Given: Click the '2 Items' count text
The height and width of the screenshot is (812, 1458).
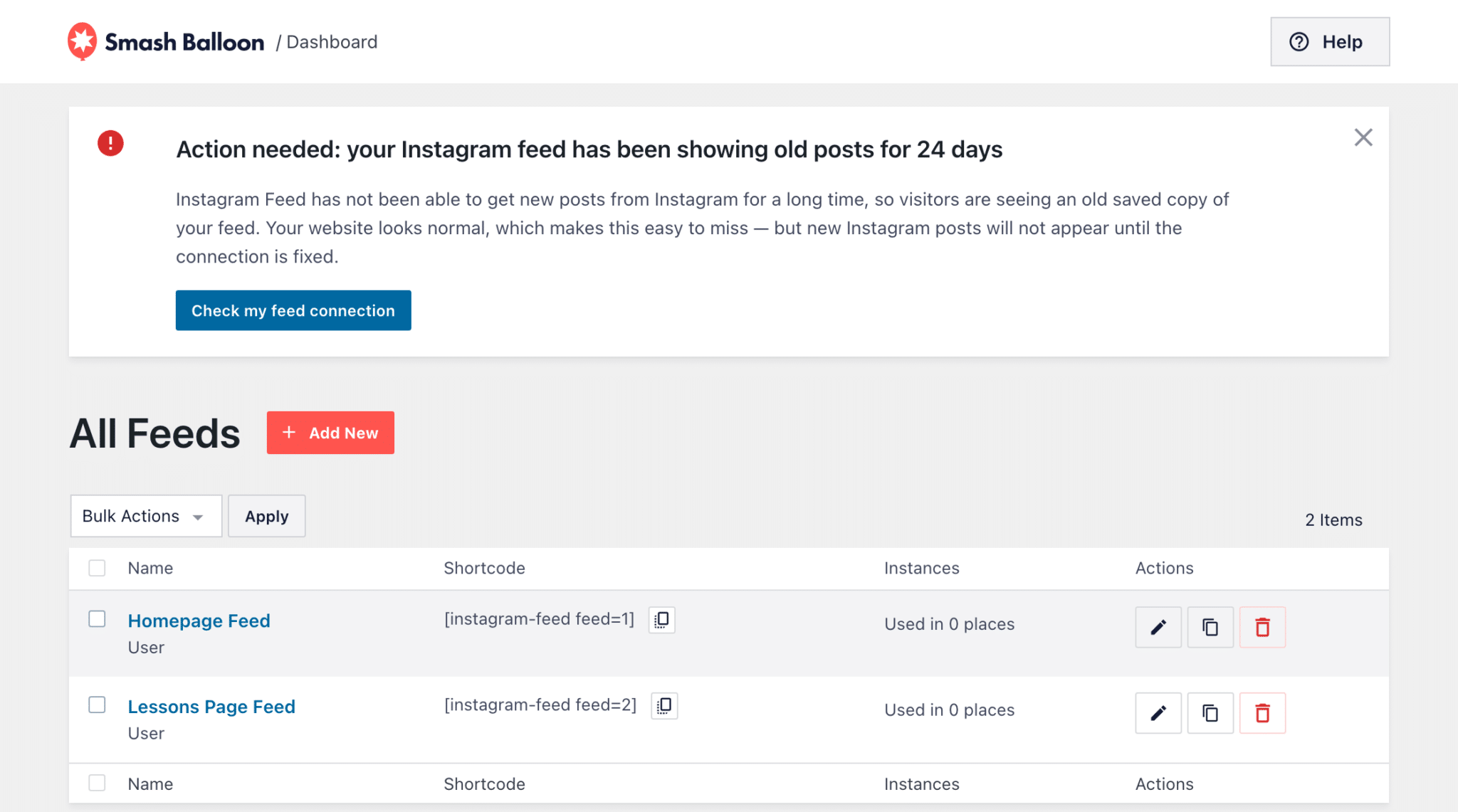Looking at the screenshot, I should click(x=1333, y=520).
